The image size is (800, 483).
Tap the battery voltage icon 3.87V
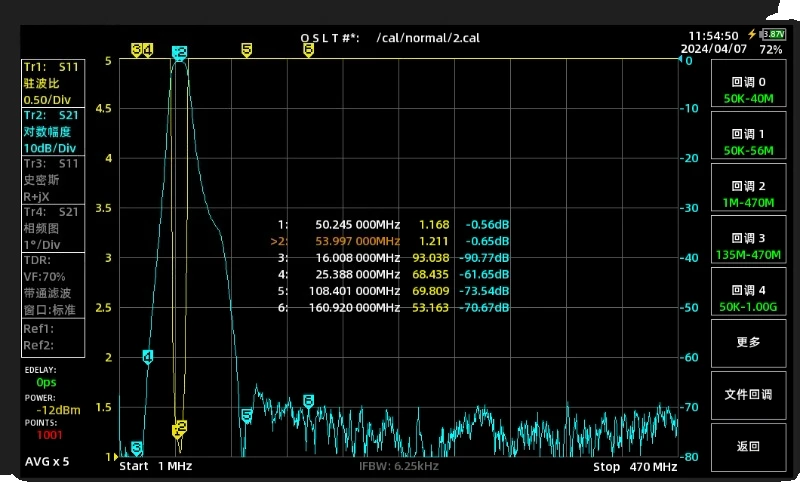point(773,34)
